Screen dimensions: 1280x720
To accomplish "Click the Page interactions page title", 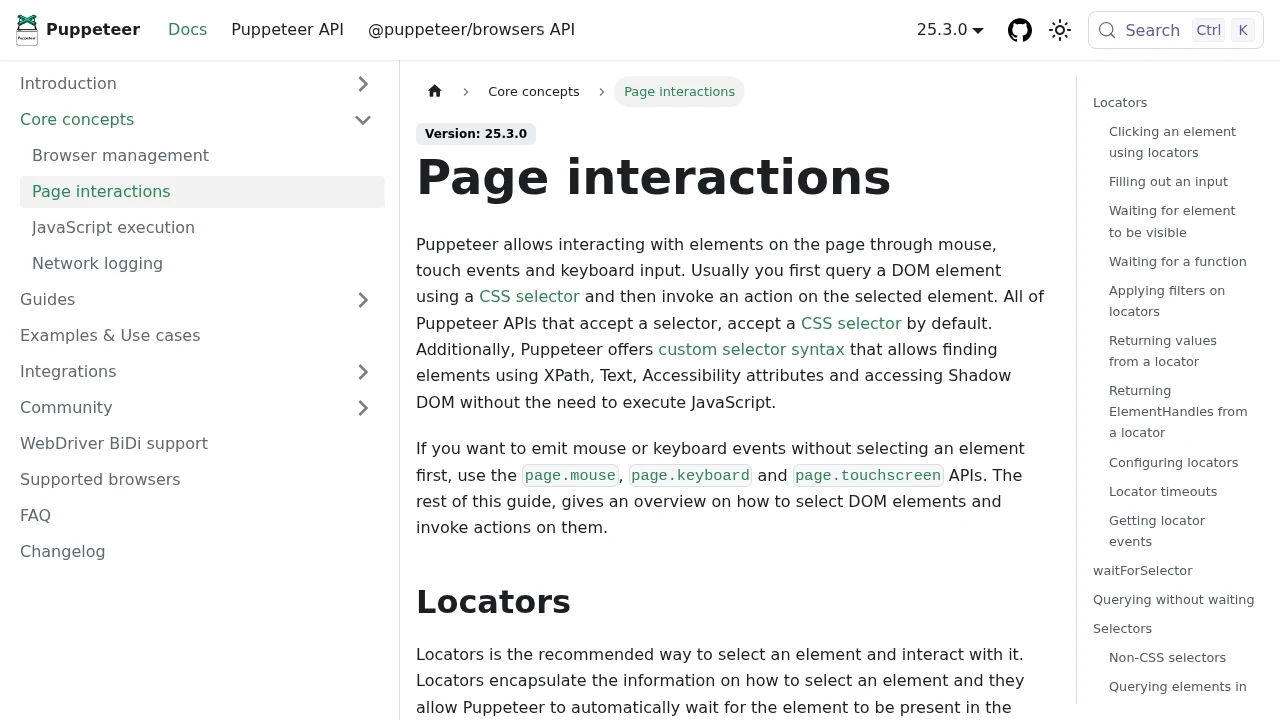I will (x=653, y=177).
